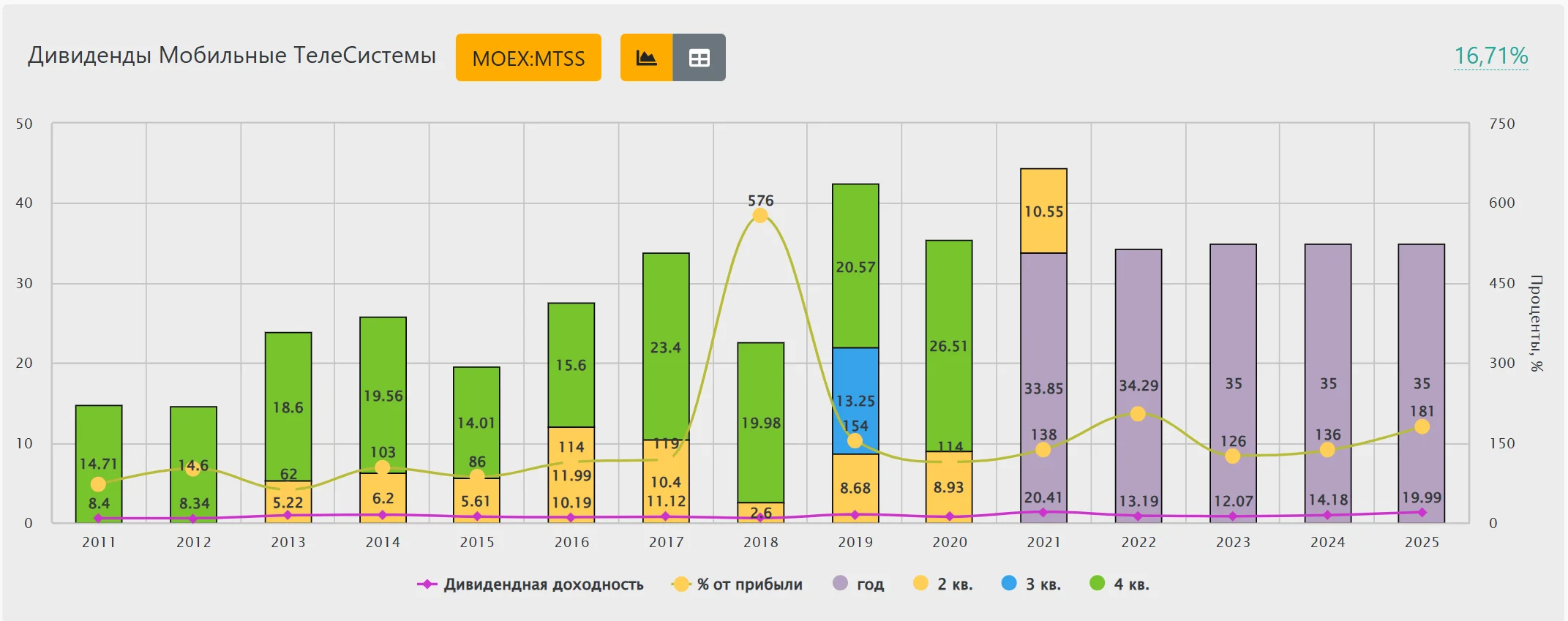Select the blue 13.25 segment of 2019 bar

[x=855, y=401]
